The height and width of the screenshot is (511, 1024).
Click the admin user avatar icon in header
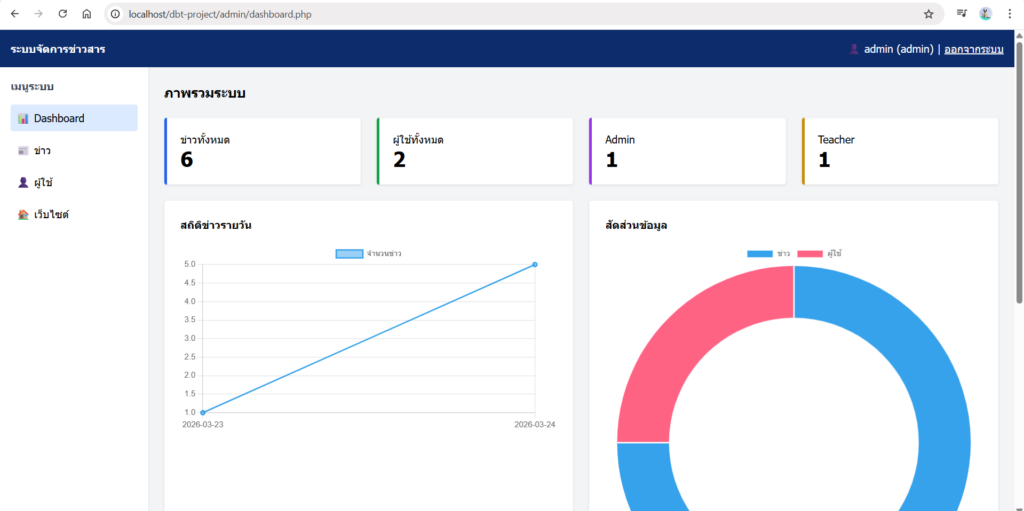853,49
